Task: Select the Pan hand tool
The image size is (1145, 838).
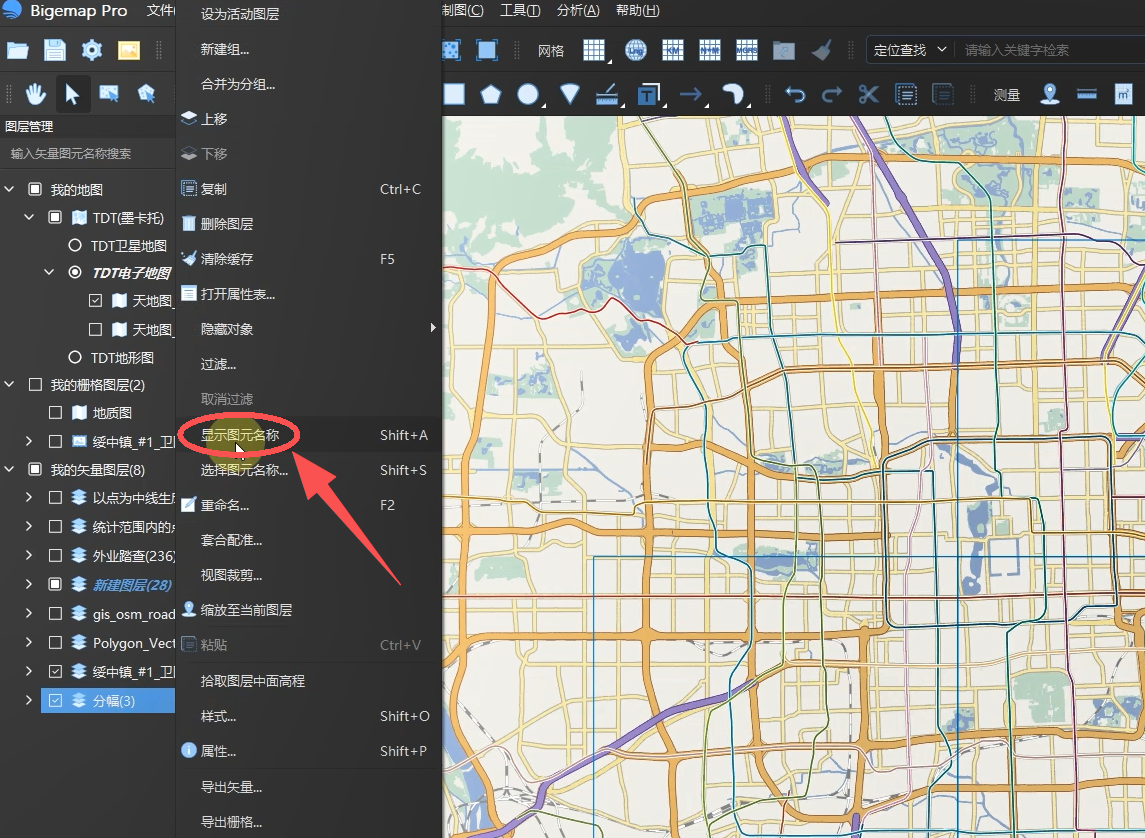Action: 35,94
